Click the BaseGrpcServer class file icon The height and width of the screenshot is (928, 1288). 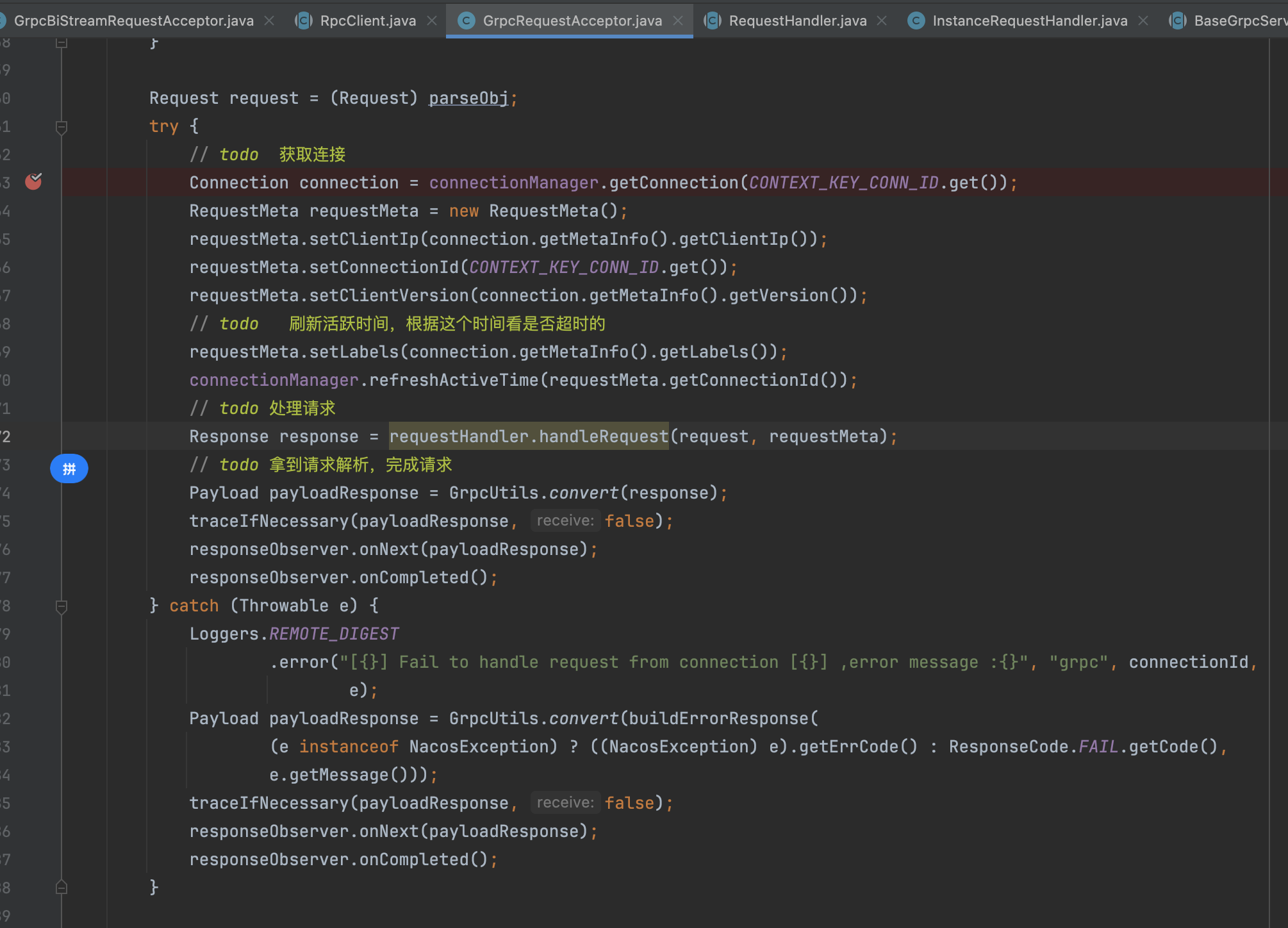coord(1178,21)
